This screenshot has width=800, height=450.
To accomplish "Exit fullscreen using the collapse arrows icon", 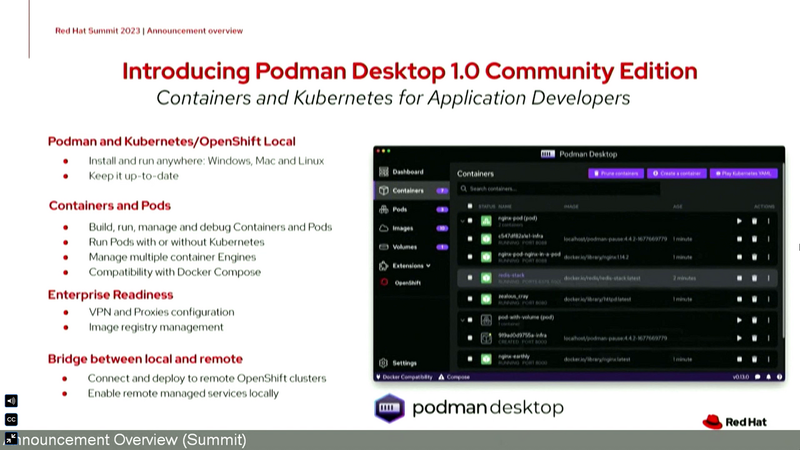I will tap(11, 438).
